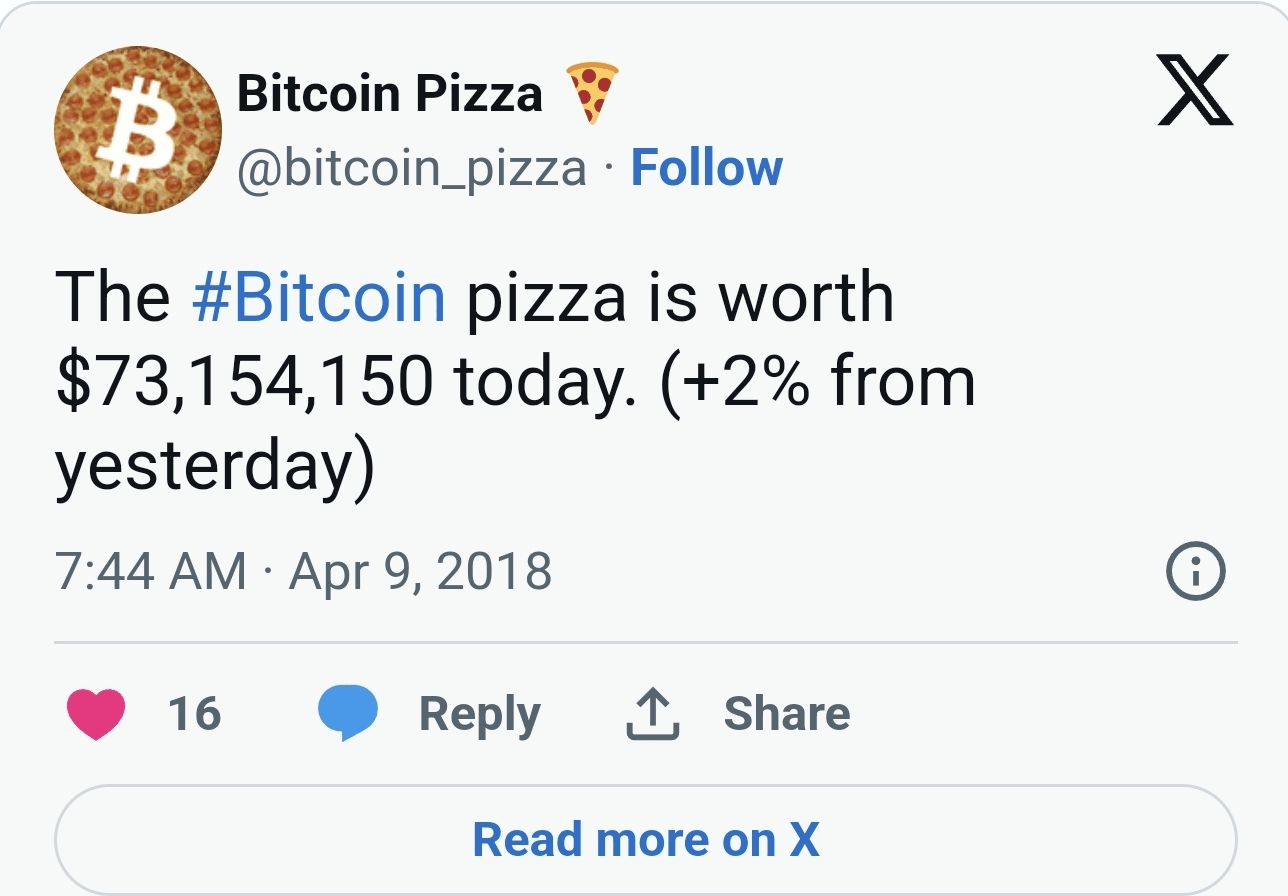The image size is (1288, 896).
Task: Click the X logo icon
Action: (x=1196, y=90)
